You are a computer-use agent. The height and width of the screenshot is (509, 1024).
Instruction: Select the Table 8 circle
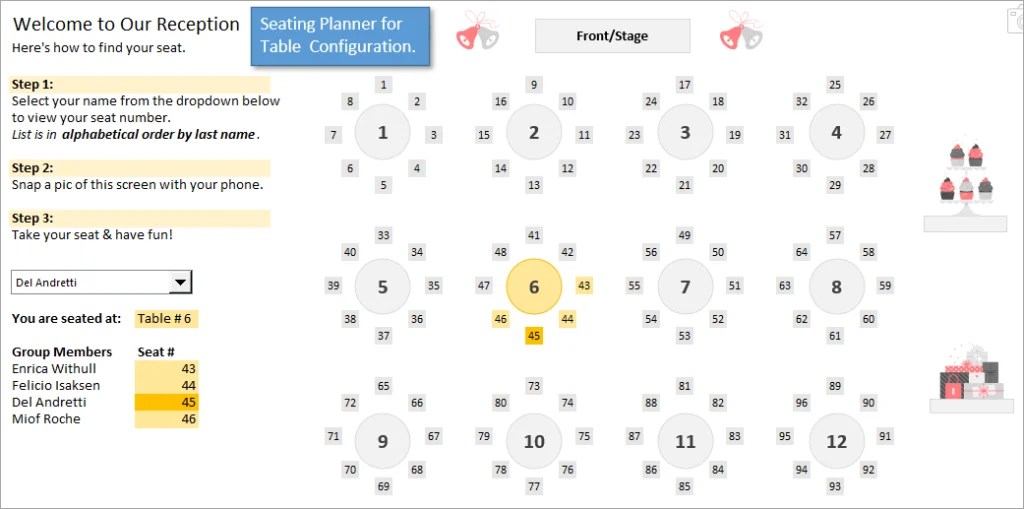(x=836, y=287)
